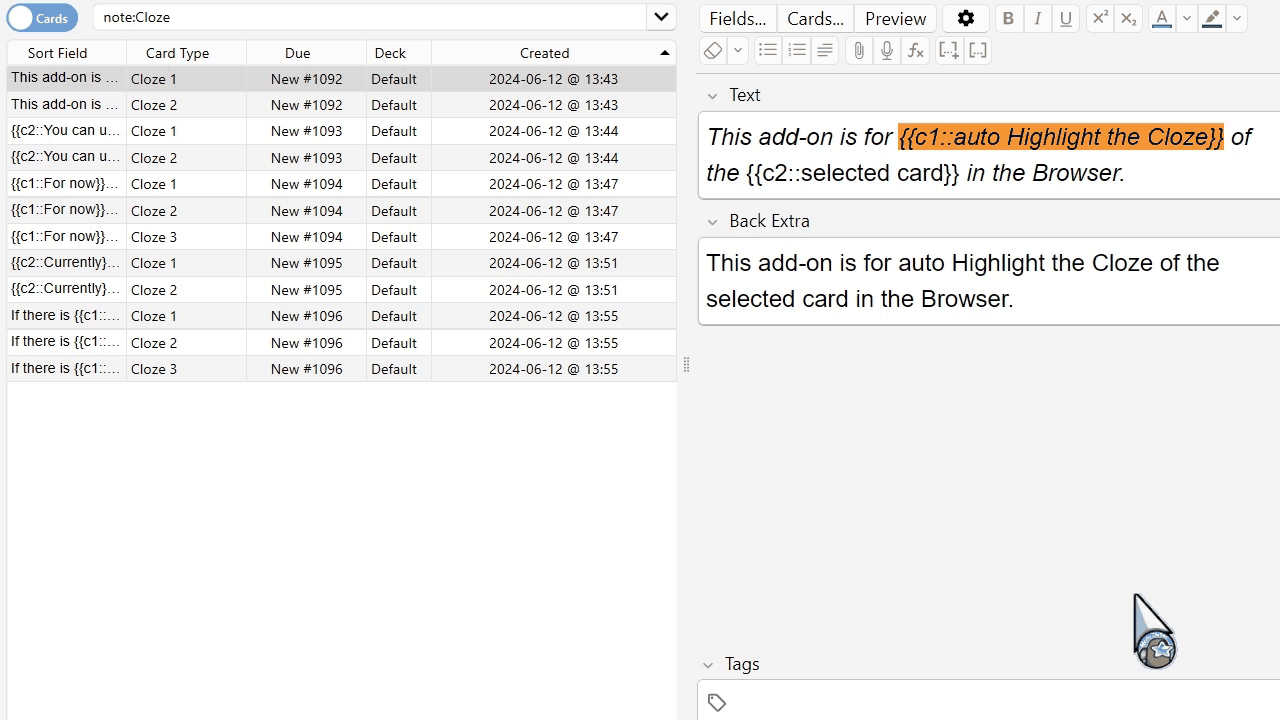1280x720 pixels.
Task: Collapse the Back Extra section
Action: coord(713,221)
